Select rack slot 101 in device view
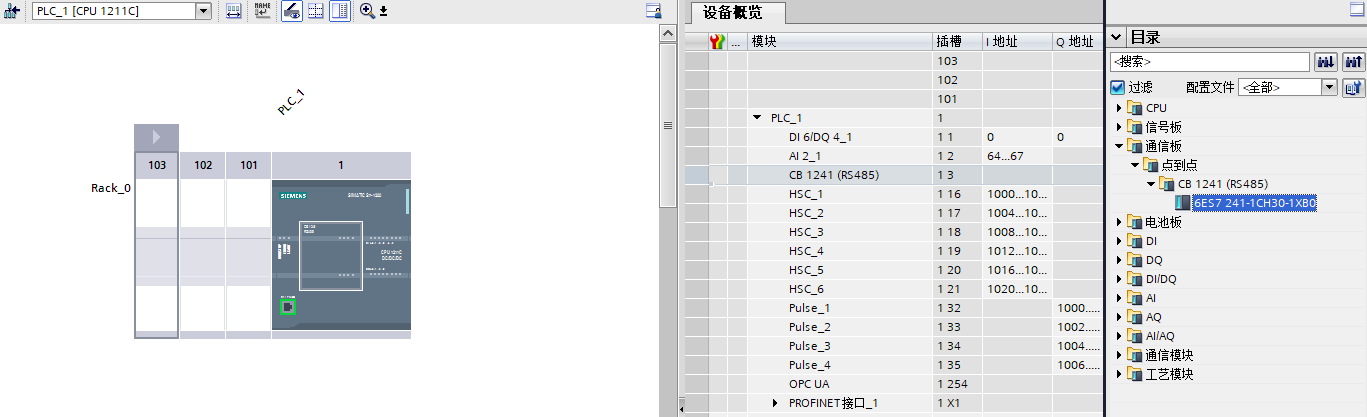Viewport: 1367px width, 417px height. click(248, 246)
